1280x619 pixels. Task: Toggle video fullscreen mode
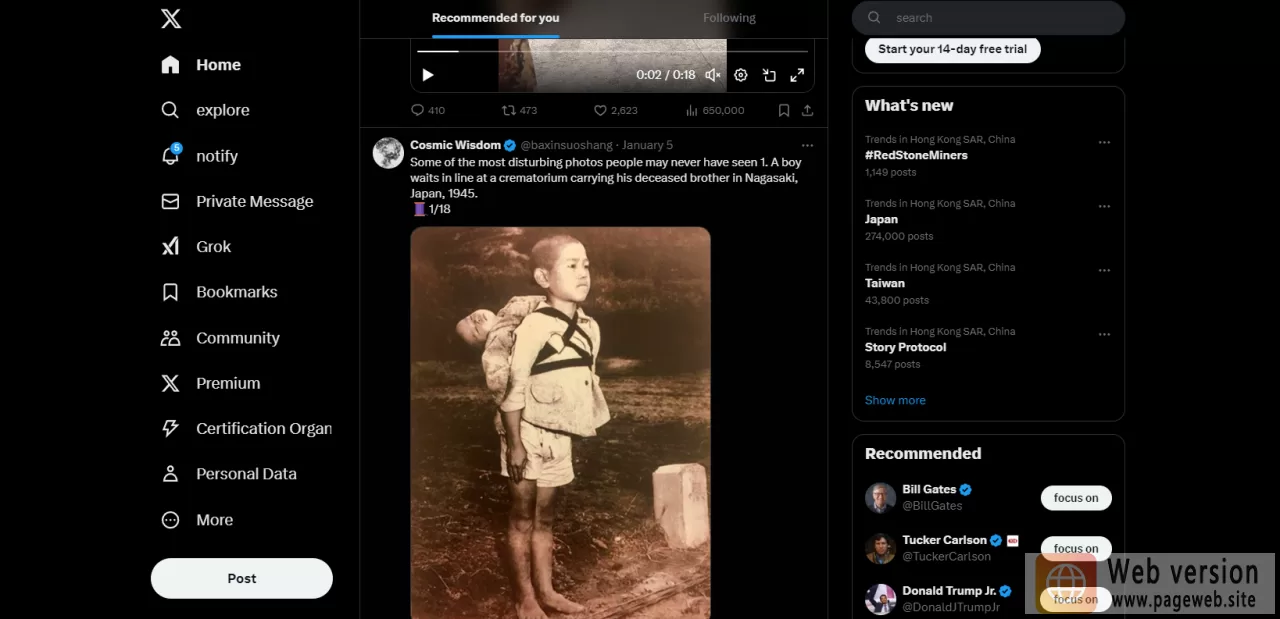coord(797,75)
